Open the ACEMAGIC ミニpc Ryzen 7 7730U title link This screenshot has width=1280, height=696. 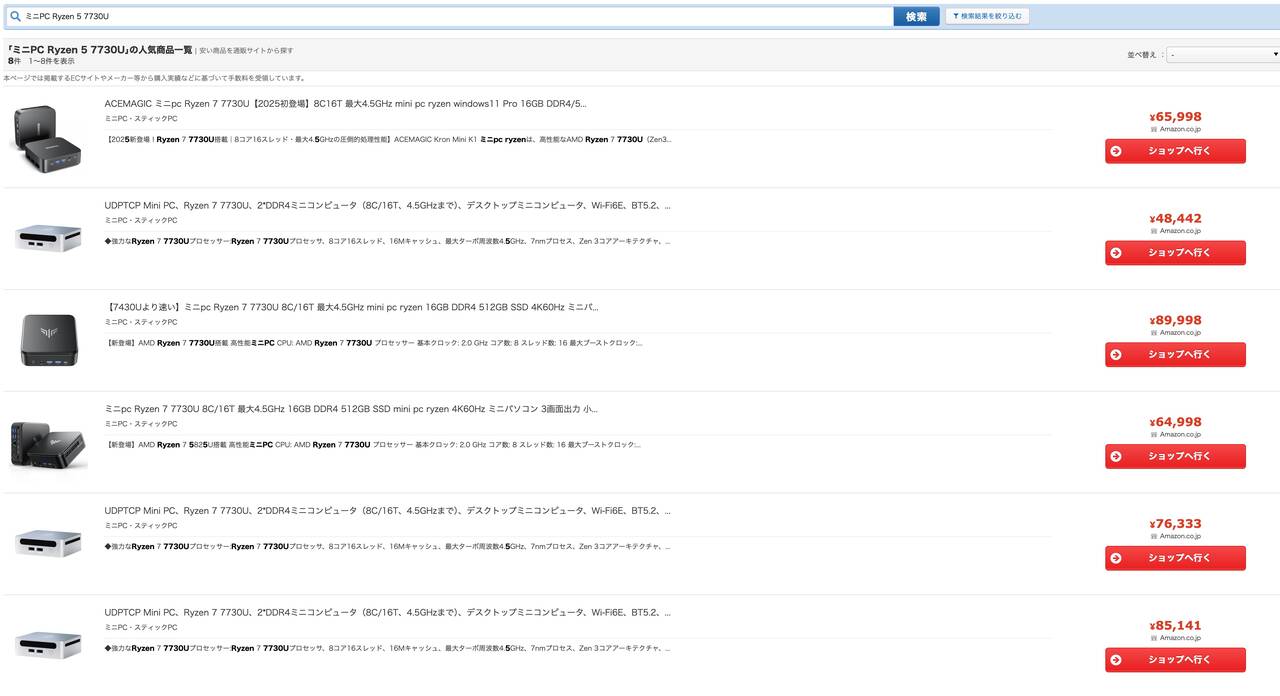point(345,103)
